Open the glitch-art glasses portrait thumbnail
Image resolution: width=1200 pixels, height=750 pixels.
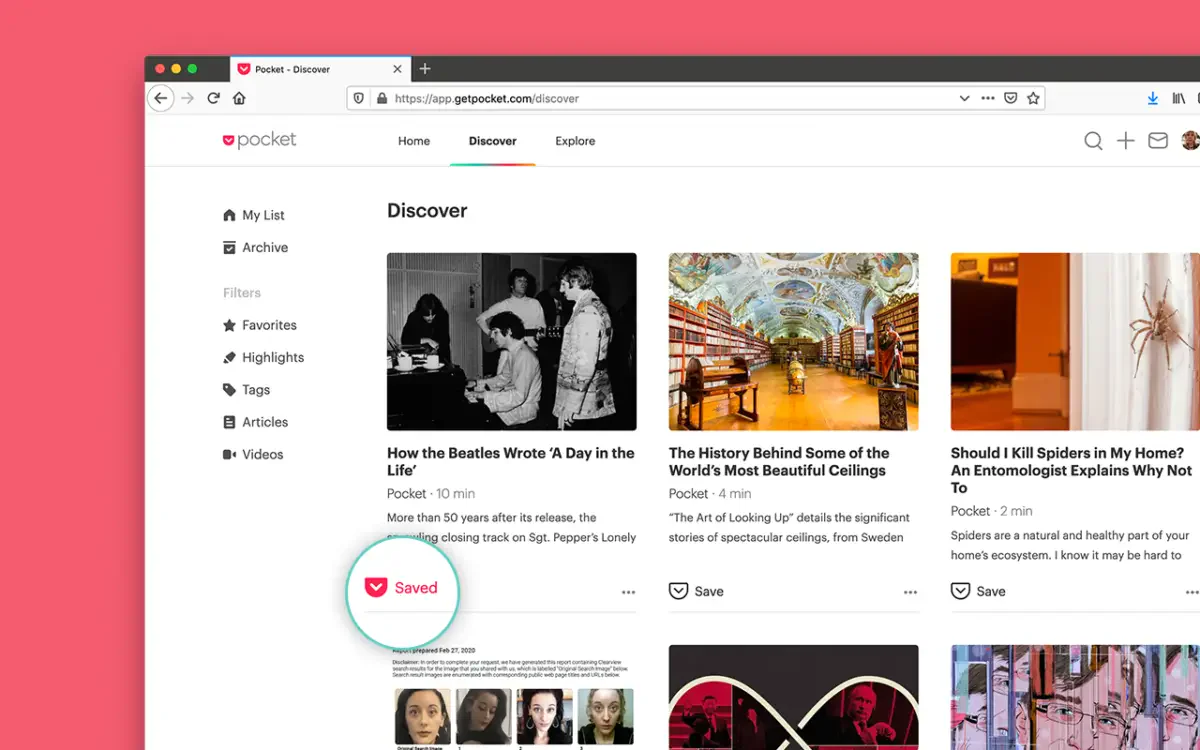1075,697
